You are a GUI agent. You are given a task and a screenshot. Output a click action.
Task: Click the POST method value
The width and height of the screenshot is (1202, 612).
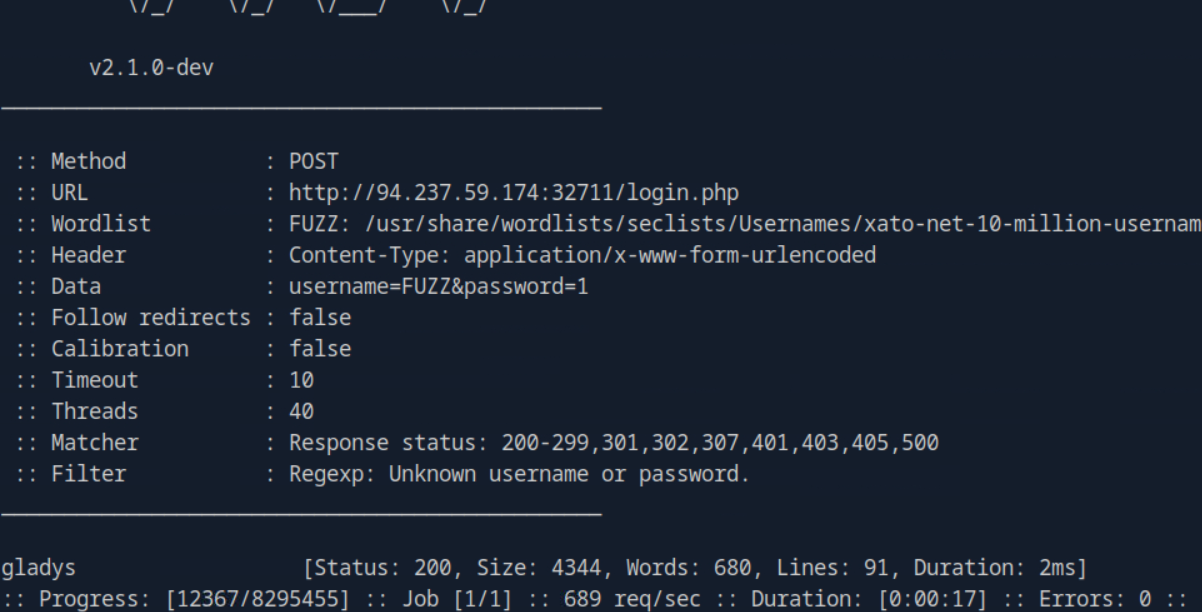314,161
